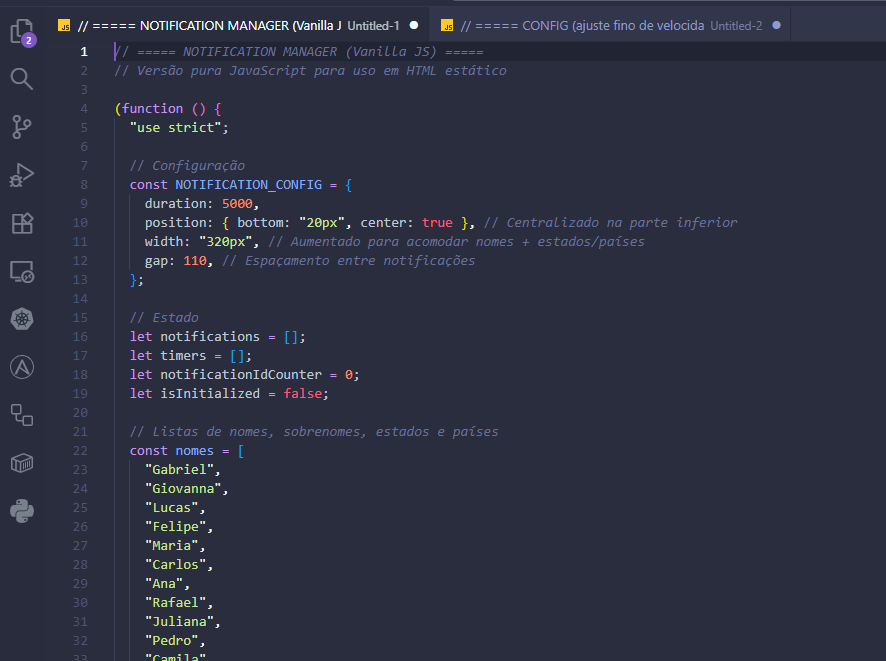Viewport: 886px width, 661px height.
Task: Open the Search view icon
Action: coord(22,79)
